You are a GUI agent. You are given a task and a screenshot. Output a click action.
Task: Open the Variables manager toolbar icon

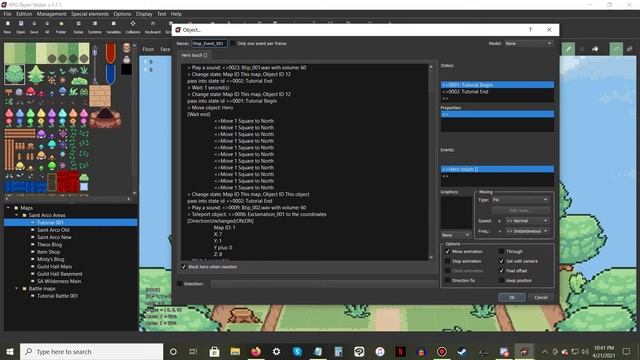tap(113, 27)
